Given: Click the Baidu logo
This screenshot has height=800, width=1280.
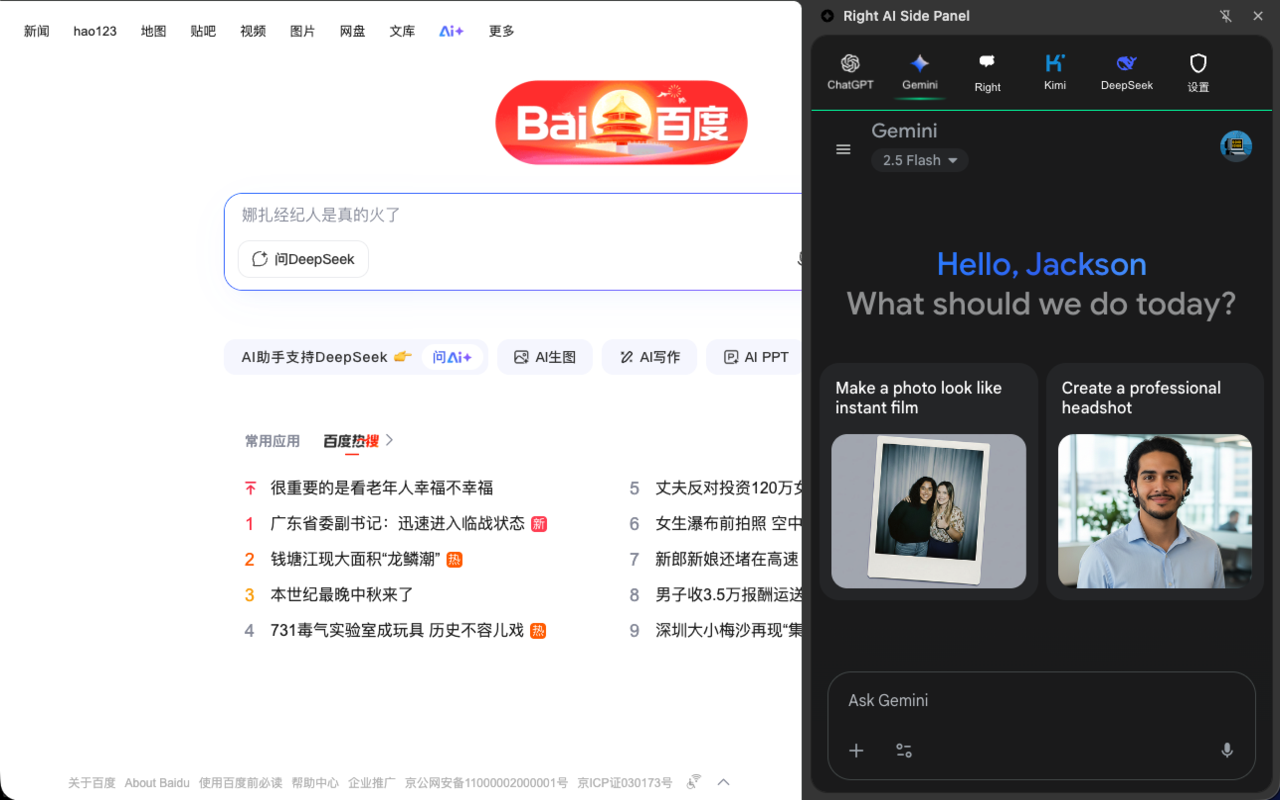Looking at the screenshot, I should pos(621,122).
